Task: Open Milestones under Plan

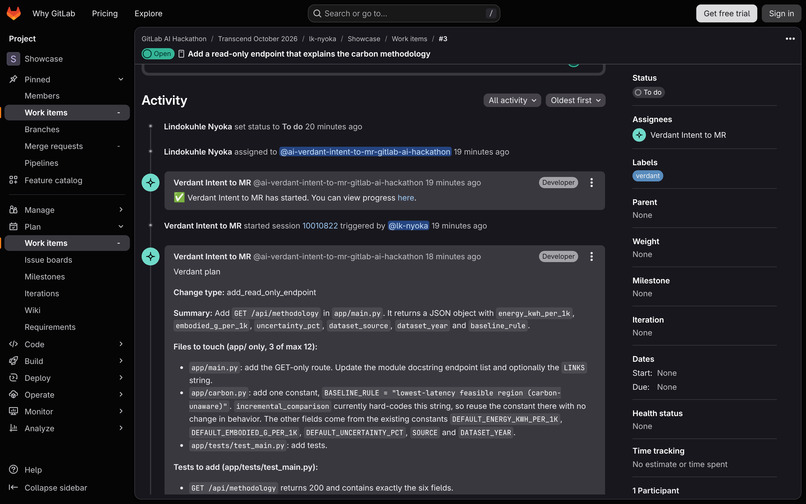Action: (45, 277)
